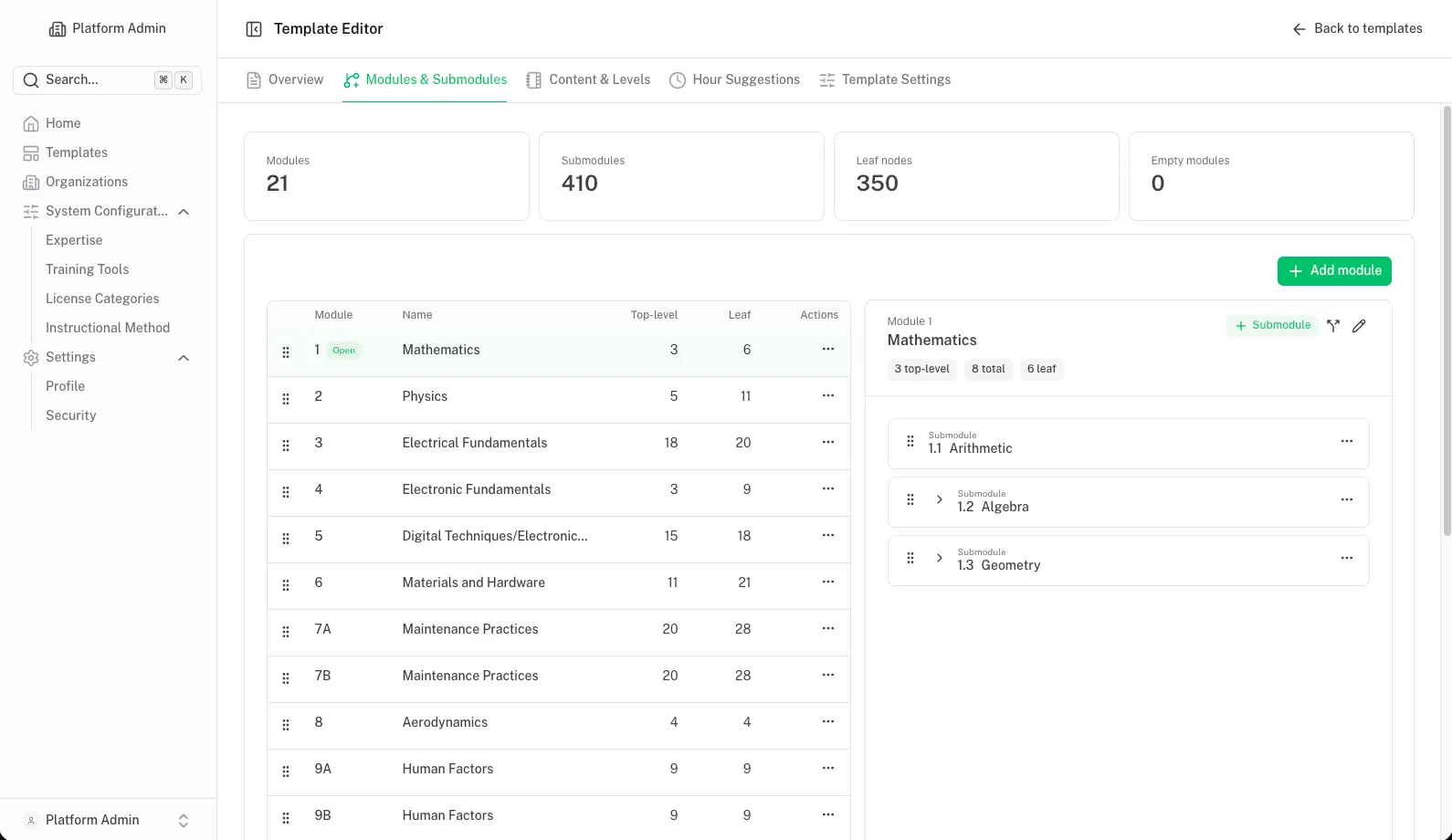Screen dimensions: 1452x840
Task: Click the edit pencil icon for Mathematics module
Action: pos(1359,326)
